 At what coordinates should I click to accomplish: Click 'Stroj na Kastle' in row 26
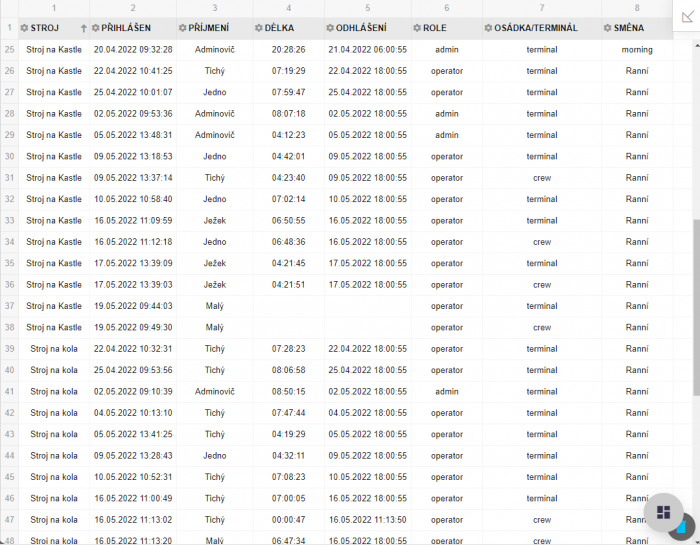[x=54, y=71]
